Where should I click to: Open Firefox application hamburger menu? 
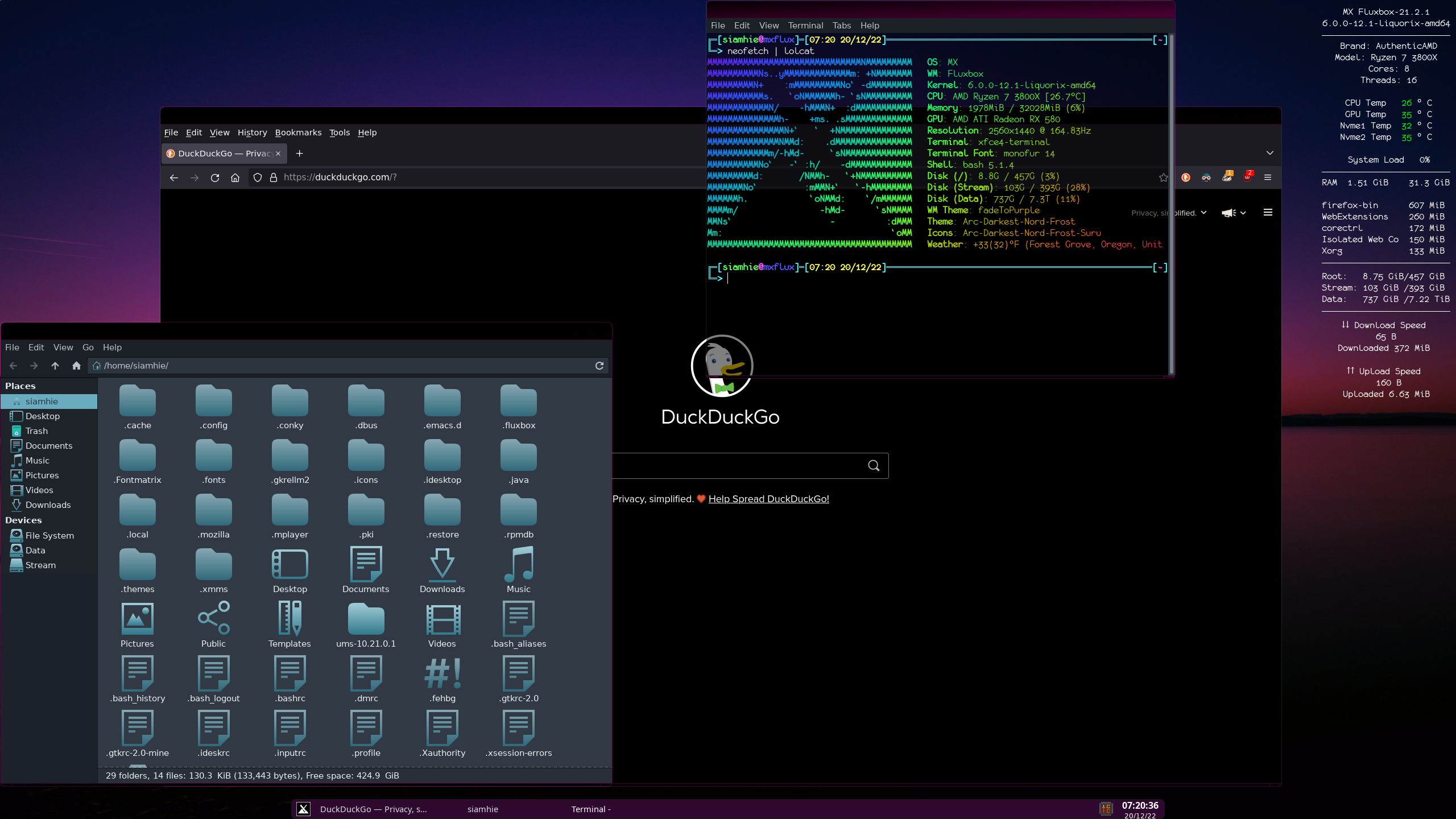1268,177
